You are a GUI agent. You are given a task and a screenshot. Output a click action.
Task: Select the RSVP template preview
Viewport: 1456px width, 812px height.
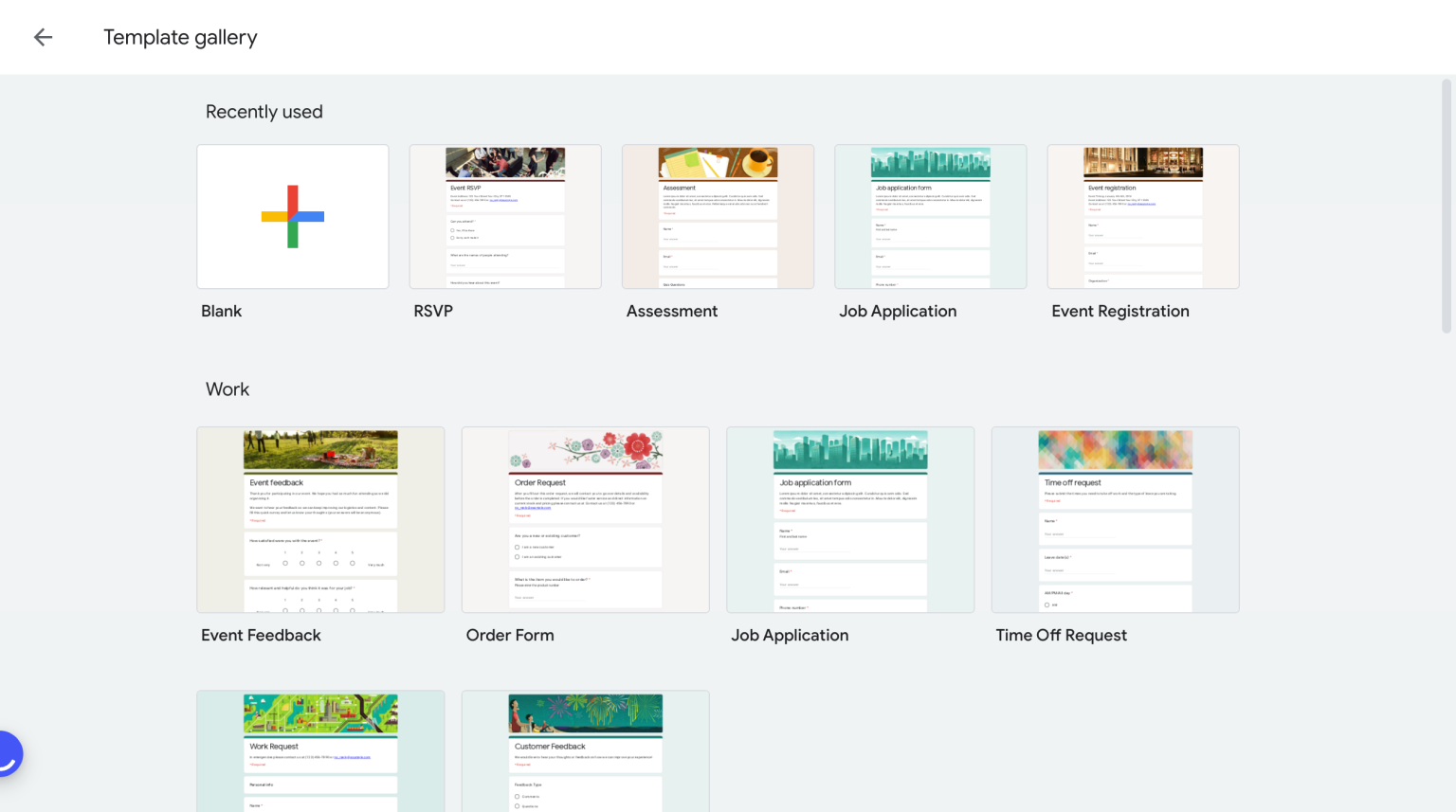504,216
